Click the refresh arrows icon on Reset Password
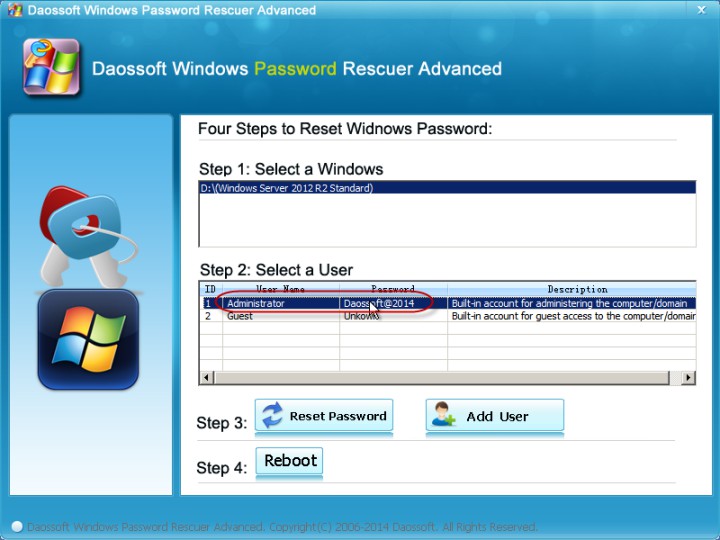The image size is (720, 540). pyautogui.click(x=272, y=415)
